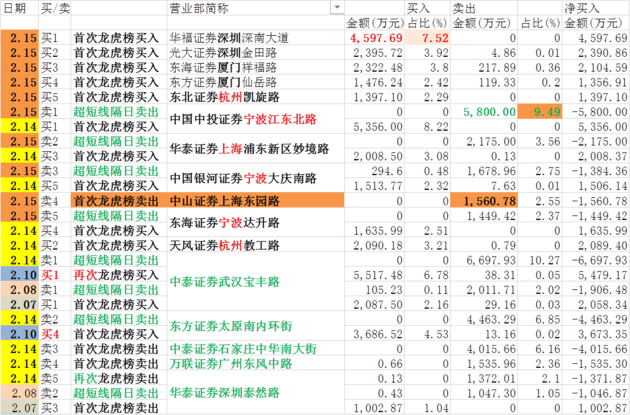Select the red 4,597.69 buy amount
Viewport: 630px width, 415px height.
click(x=375, y=38)
